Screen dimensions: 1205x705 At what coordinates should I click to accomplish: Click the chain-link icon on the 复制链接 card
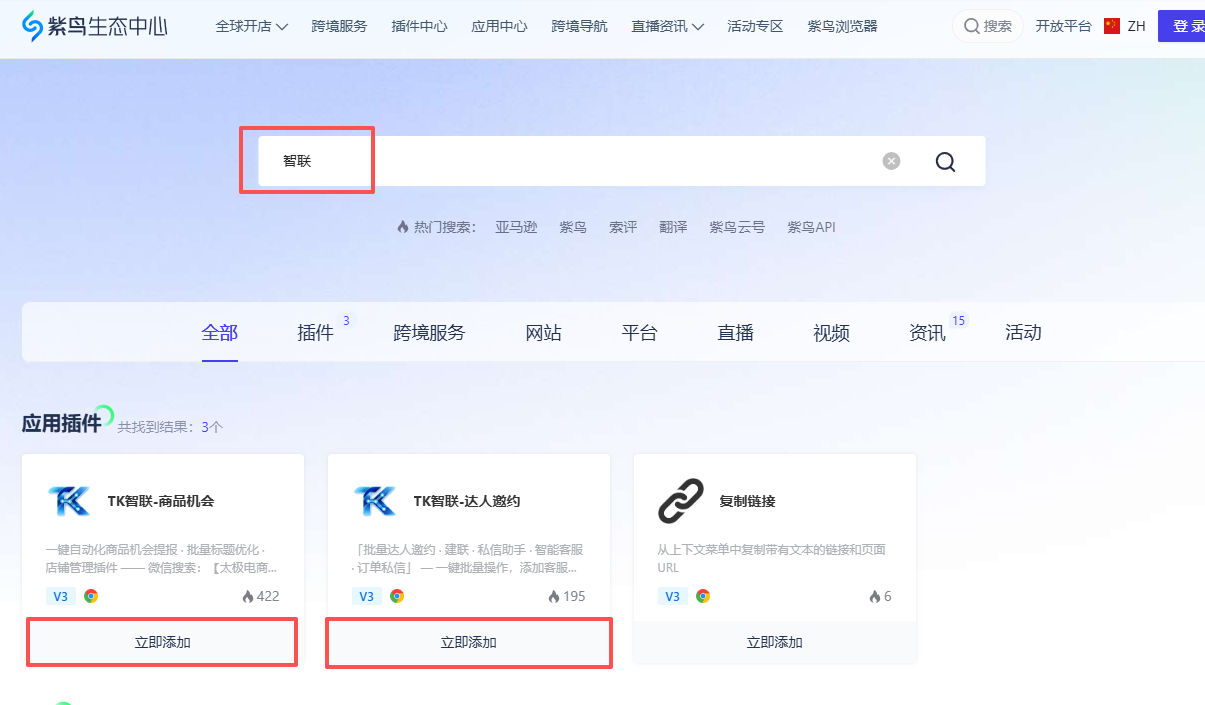point(682,501)
